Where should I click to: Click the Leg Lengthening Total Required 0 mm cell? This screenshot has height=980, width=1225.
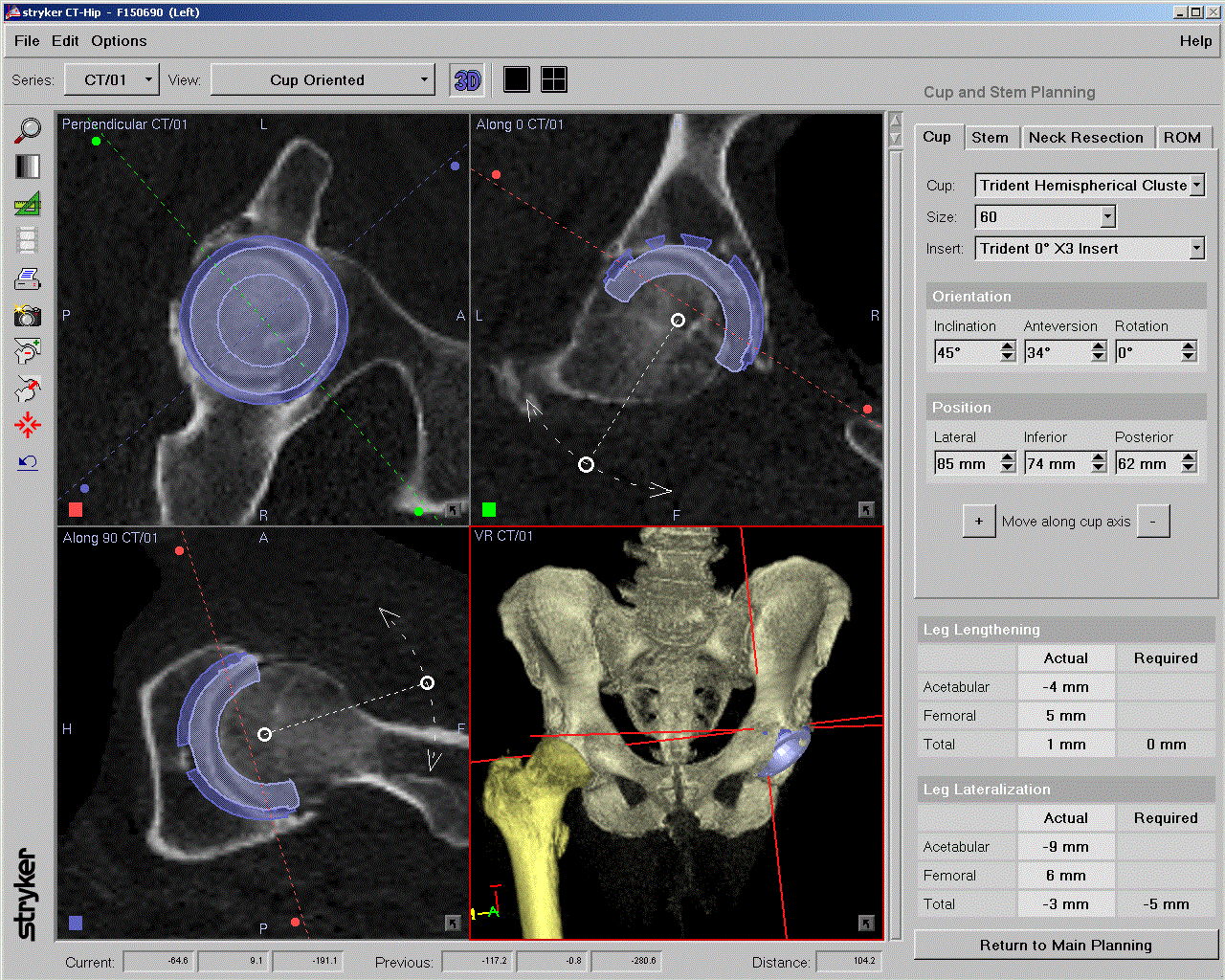point(1166,745)
